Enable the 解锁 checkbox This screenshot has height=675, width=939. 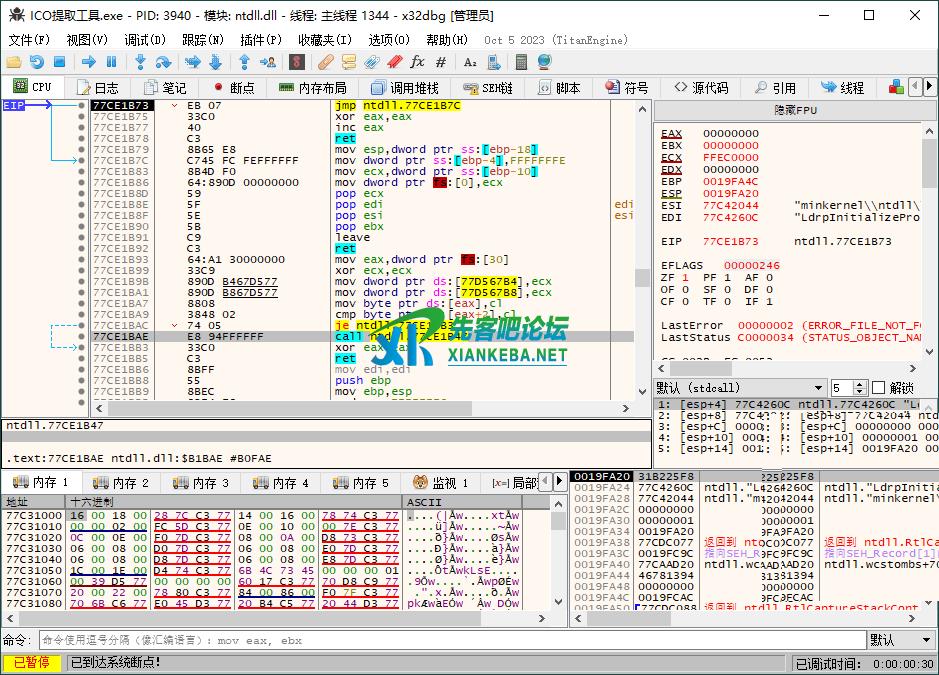click(879, 388)
